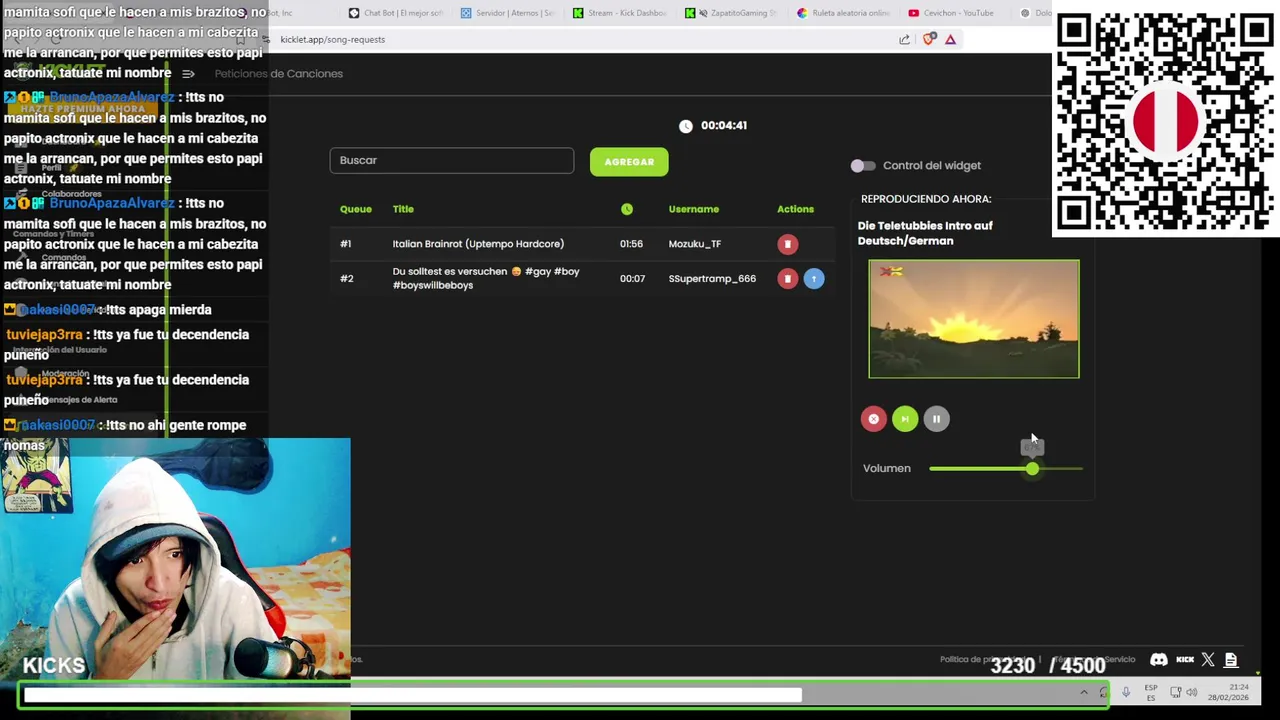Focus the Buscar search field
This screenshot has height=720, width=1280.
pos(452,161)
